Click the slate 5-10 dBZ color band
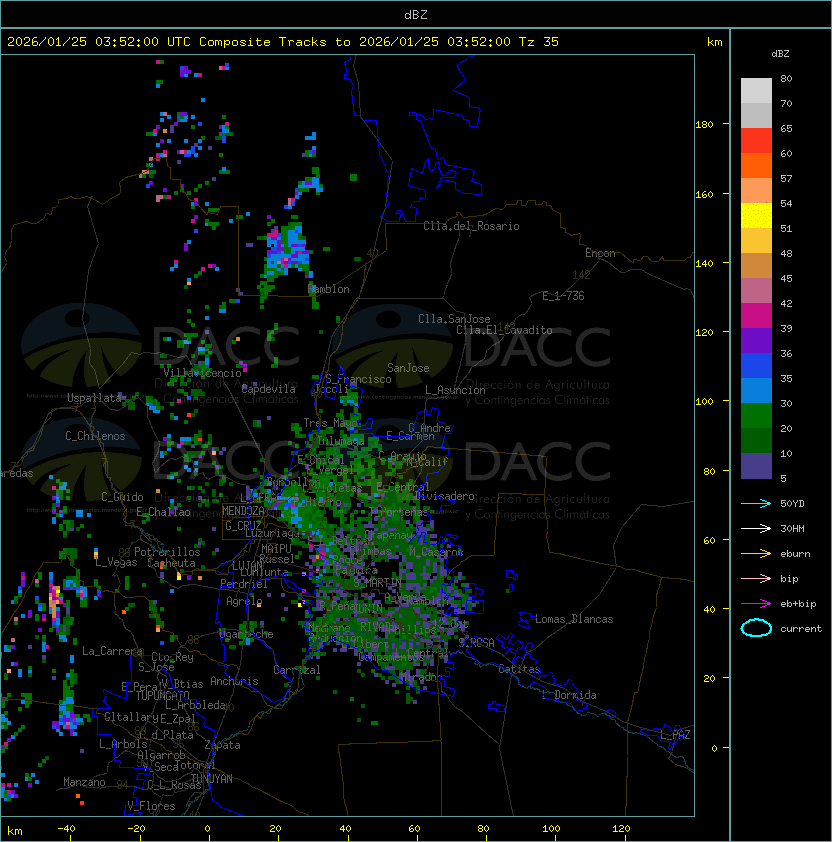Viewport: 832px width, 842px height. pyautogui.click(x=756, y=466)
